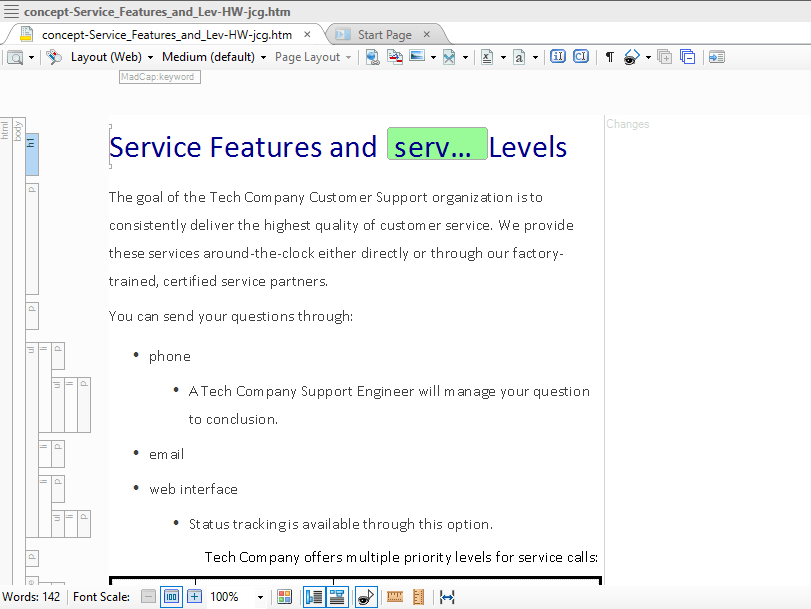Viewport: 811px width, 609px height.
Task: Show the span structure bars icon
Action: (x=337, y=597)
